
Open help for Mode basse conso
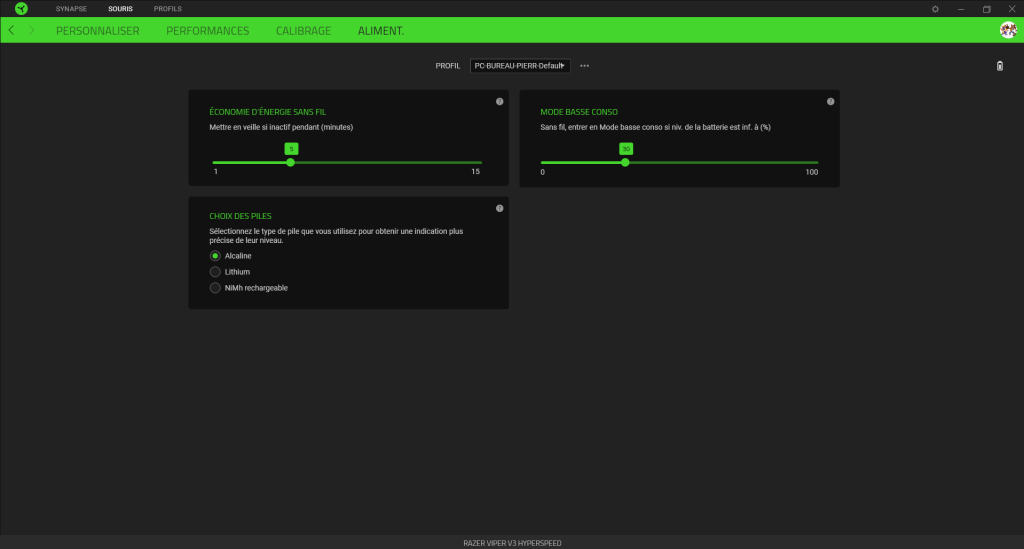coord(830,102)
